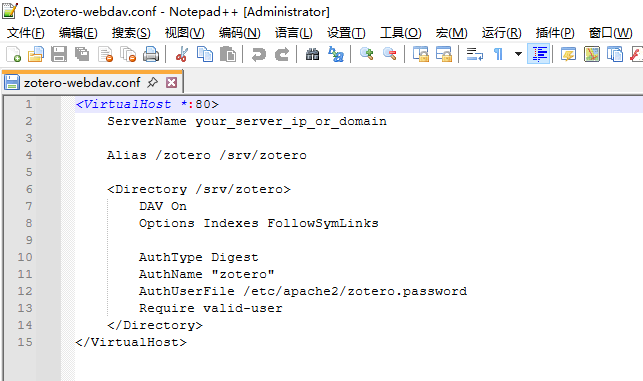This screenshot has width=643, height=381.
Task: Open the 宏(M) menu
Action: pyautogui.click(x=451, y=33)
